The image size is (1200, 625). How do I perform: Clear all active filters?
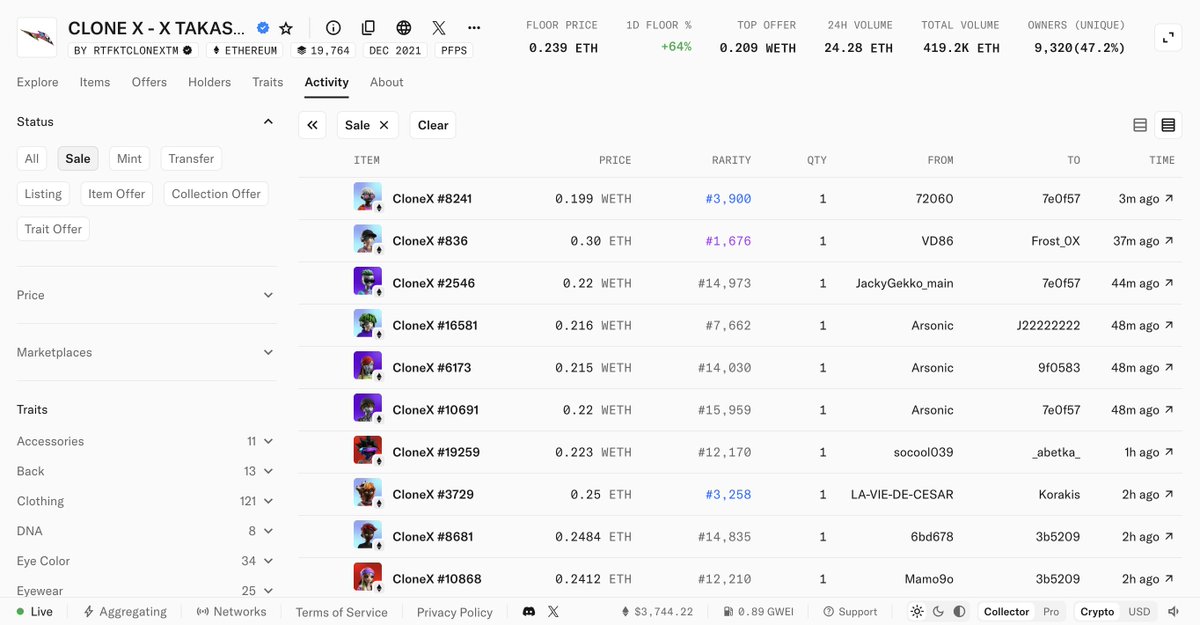(x=433, y=125)
